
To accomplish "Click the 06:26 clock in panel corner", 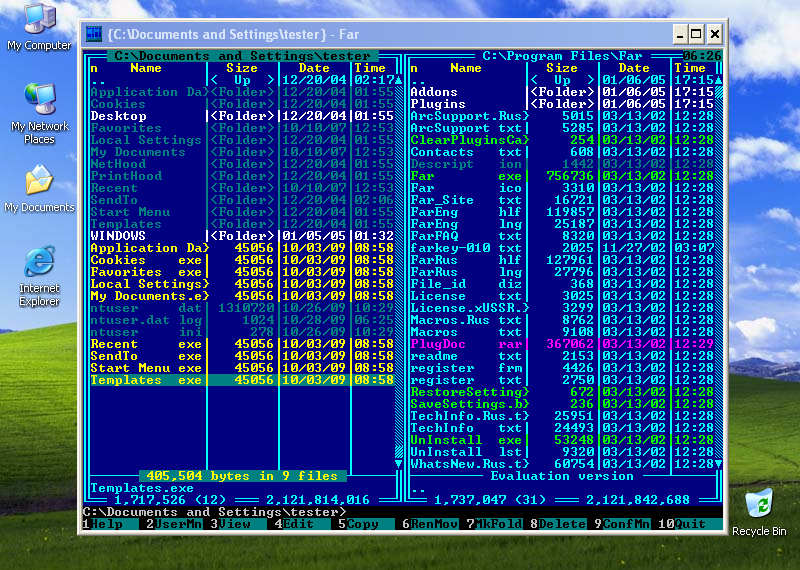I will [702, 56].
